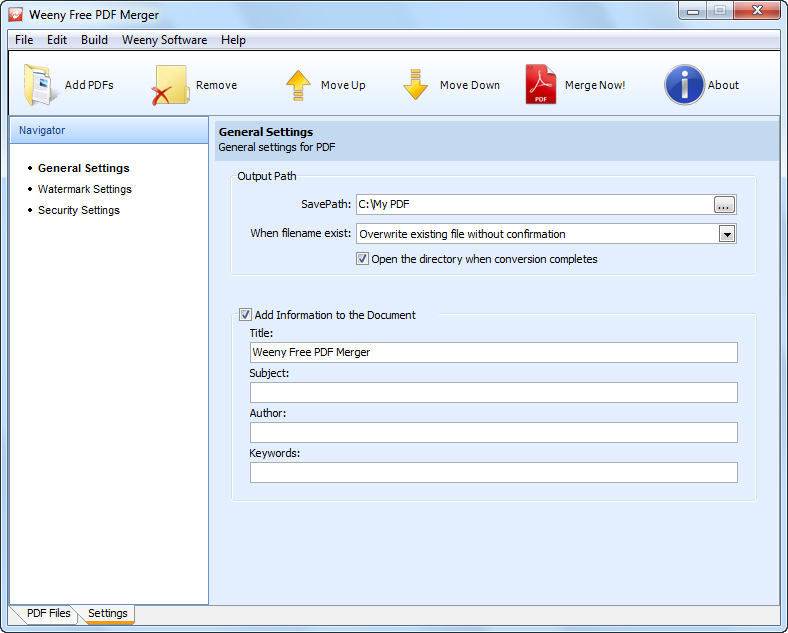
Task: Minimize the Weeny Free PDF Merger window
Action: [693, 11]
